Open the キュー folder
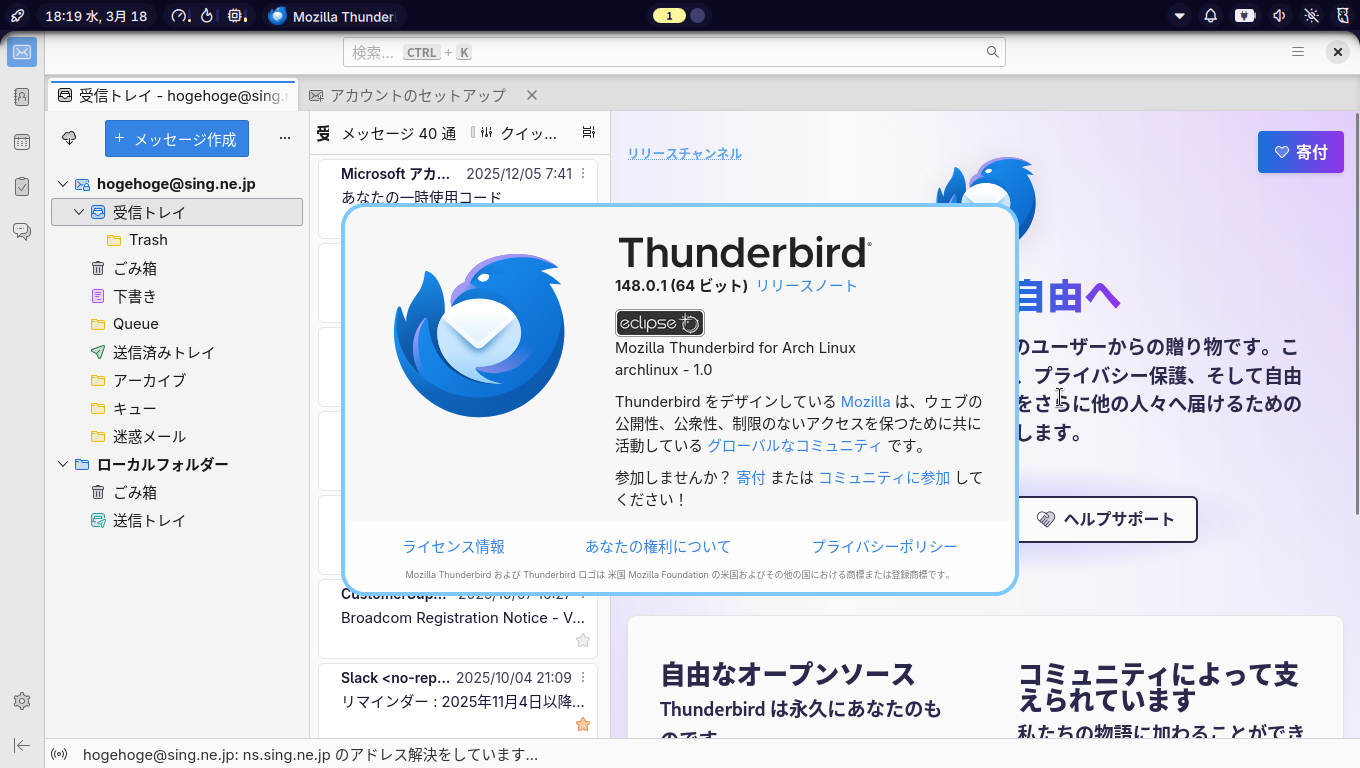The height and width of the screenshot is (768, 1360). [x=177, y=408]
